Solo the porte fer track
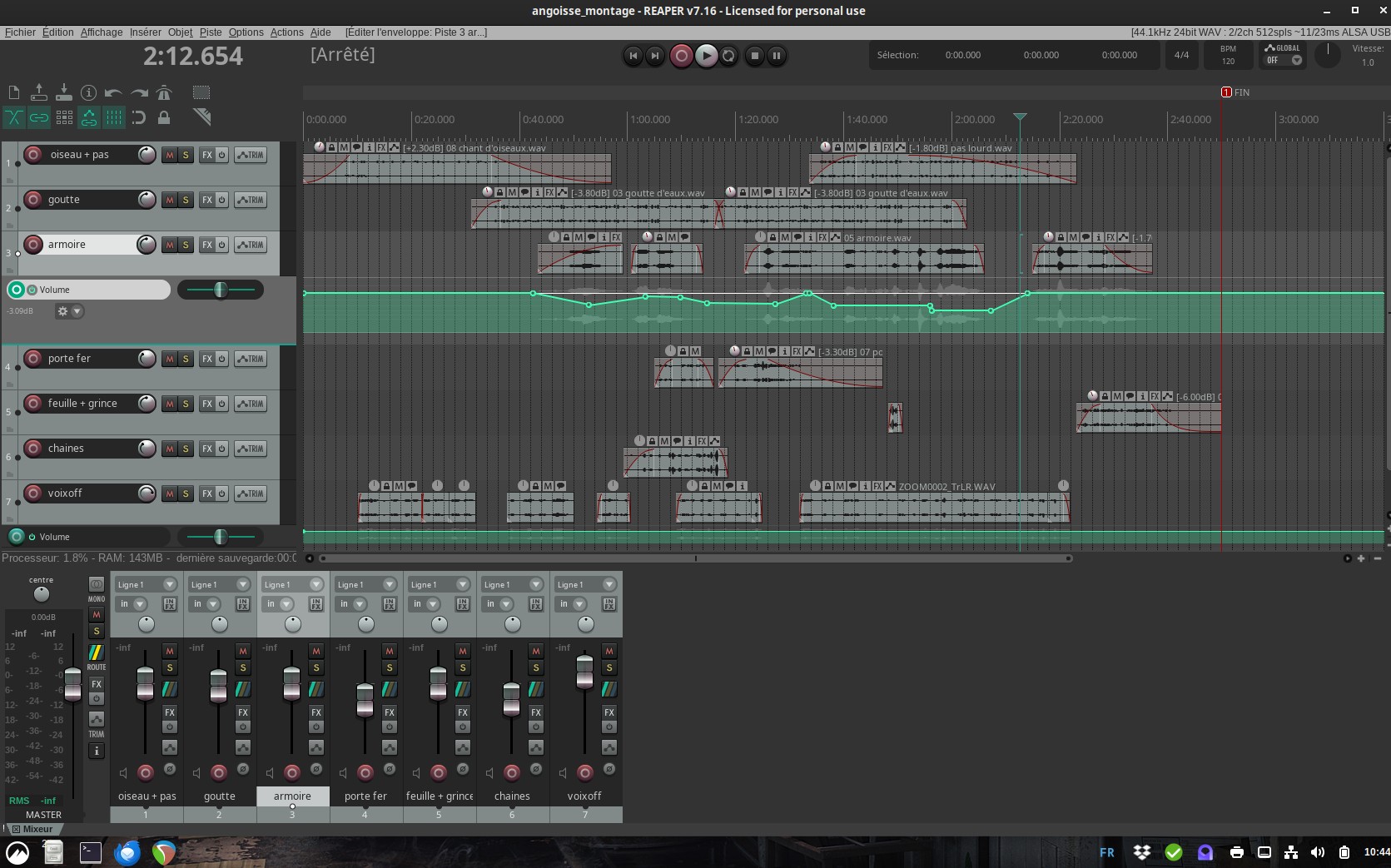1391x868 pixels. pos(186,359)
